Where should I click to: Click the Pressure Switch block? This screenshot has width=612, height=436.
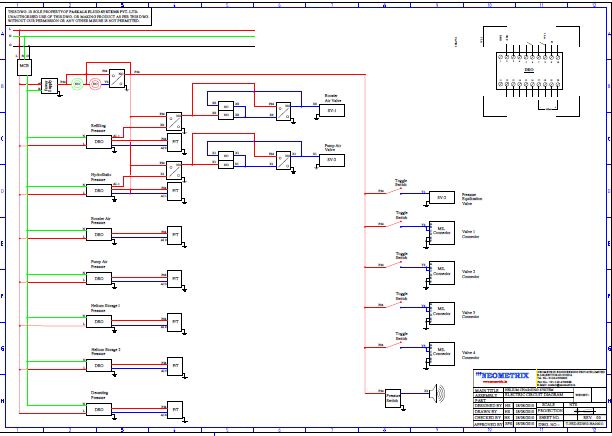[x=393, y=397]
